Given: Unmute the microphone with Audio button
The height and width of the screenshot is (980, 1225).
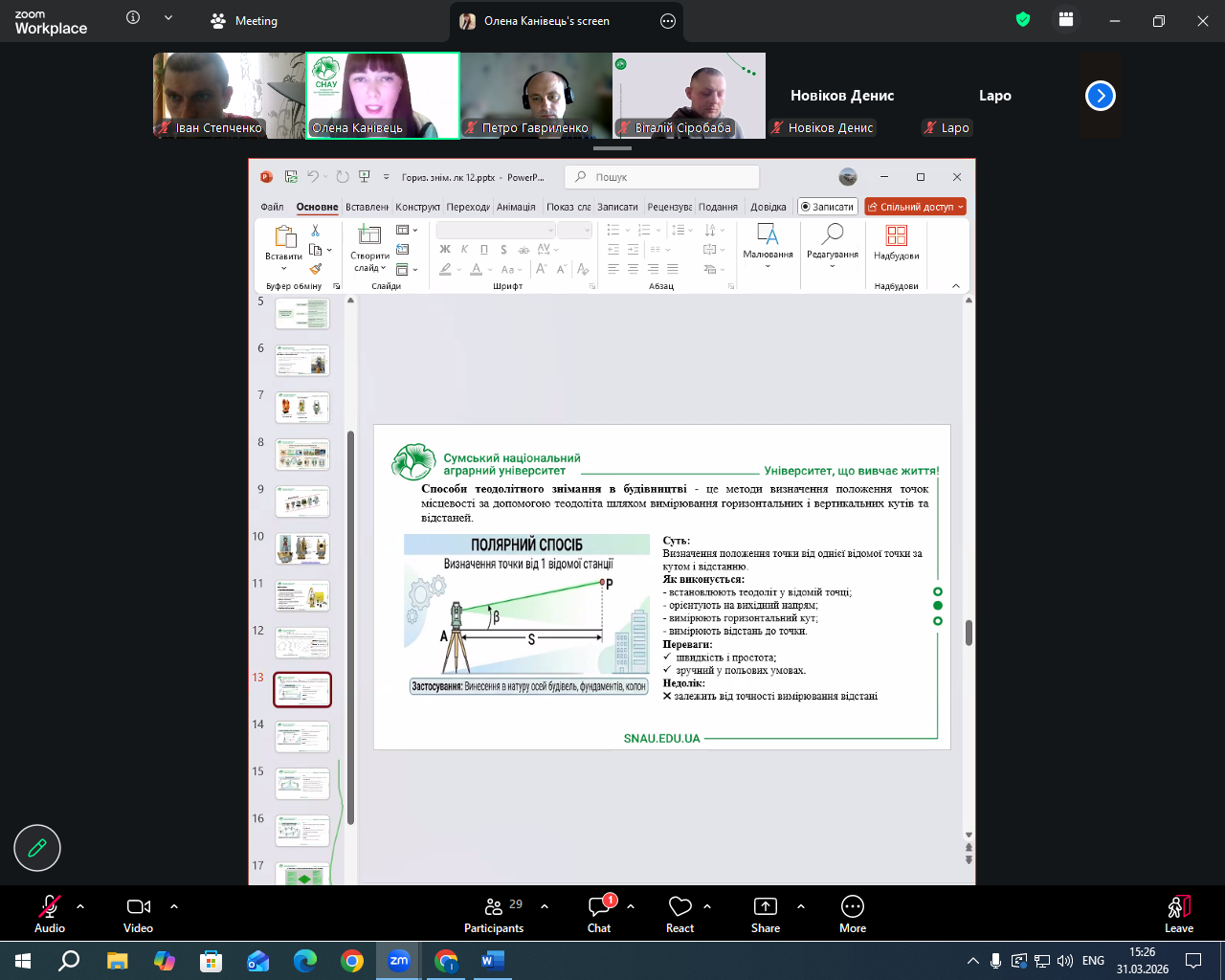Looking at the screenshot, I should pos(50,914).
